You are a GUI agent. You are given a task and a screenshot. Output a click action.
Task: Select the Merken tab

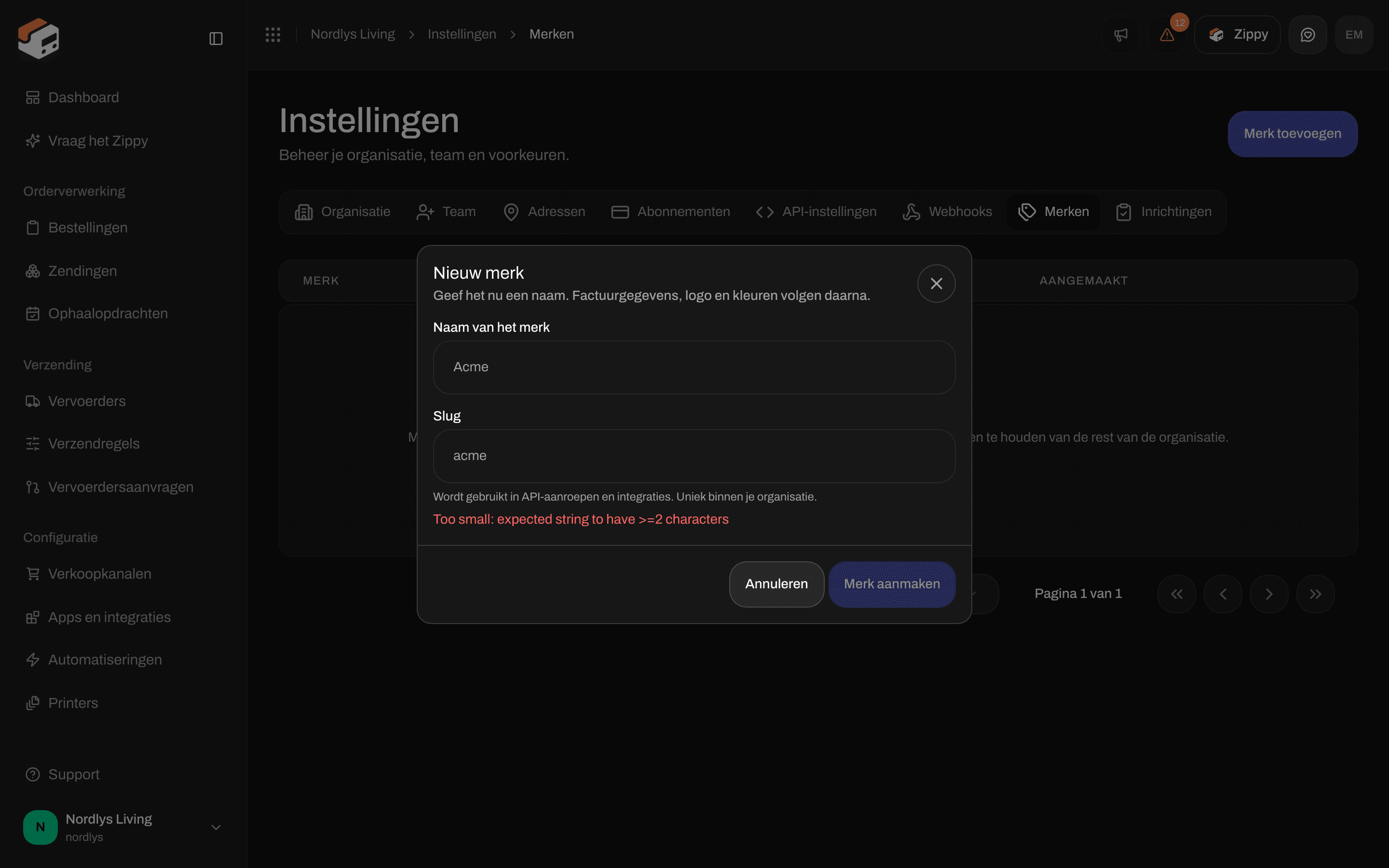[x=1053, y=212]
